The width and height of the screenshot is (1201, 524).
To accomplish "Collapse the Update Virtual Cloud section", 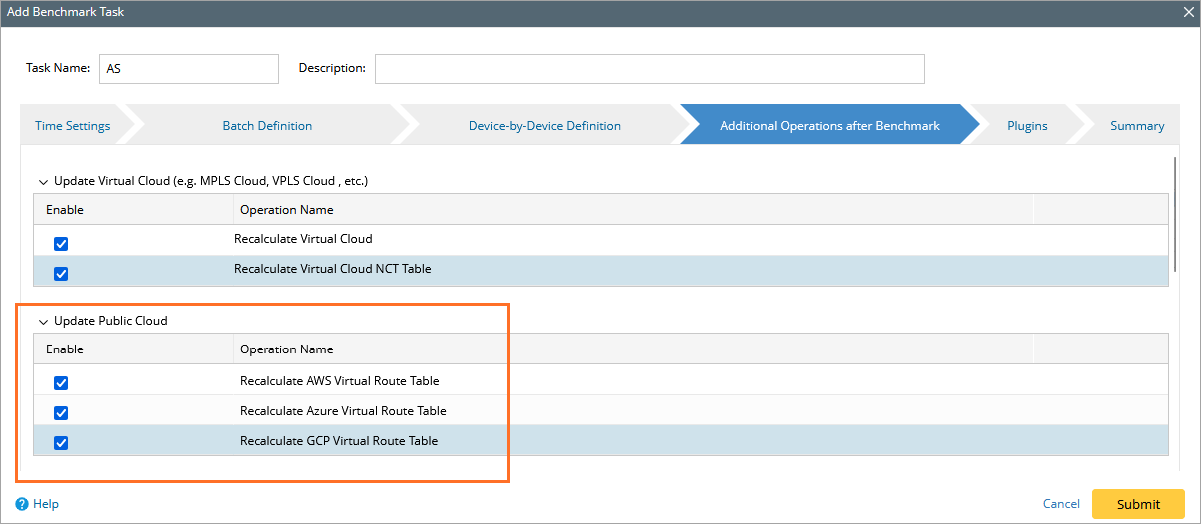I will (x=43, y=182).
